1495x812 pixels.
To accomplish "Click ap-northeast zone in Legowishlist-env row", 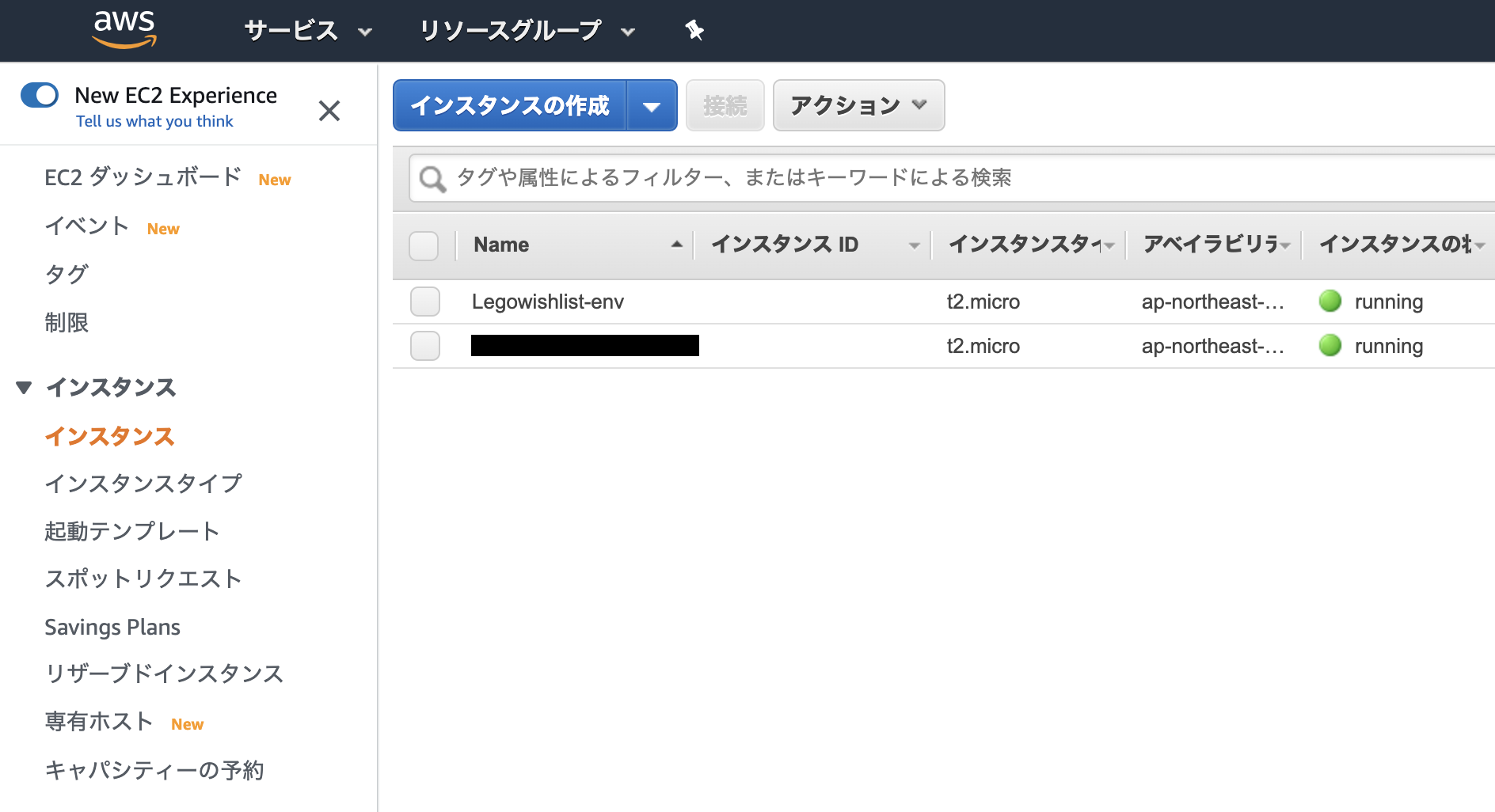I will [x=1212, y=302].
